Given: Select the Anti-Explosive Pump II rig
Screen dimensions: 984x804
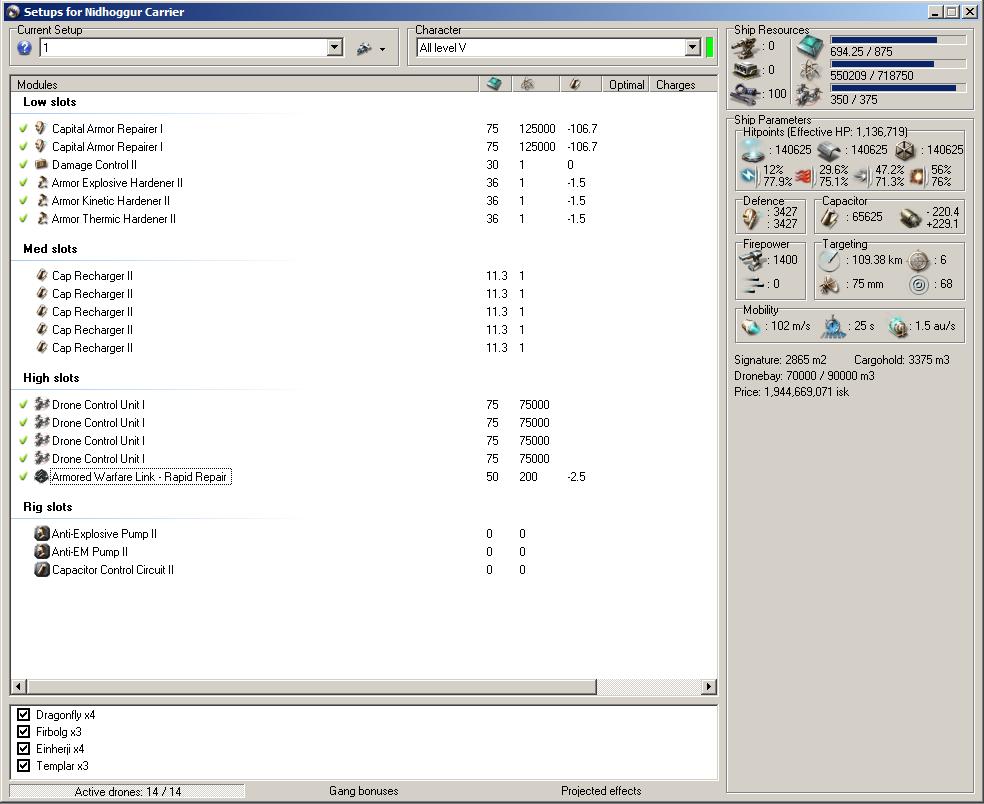Looking at the screenshot, I should click(x=104, y=533).
